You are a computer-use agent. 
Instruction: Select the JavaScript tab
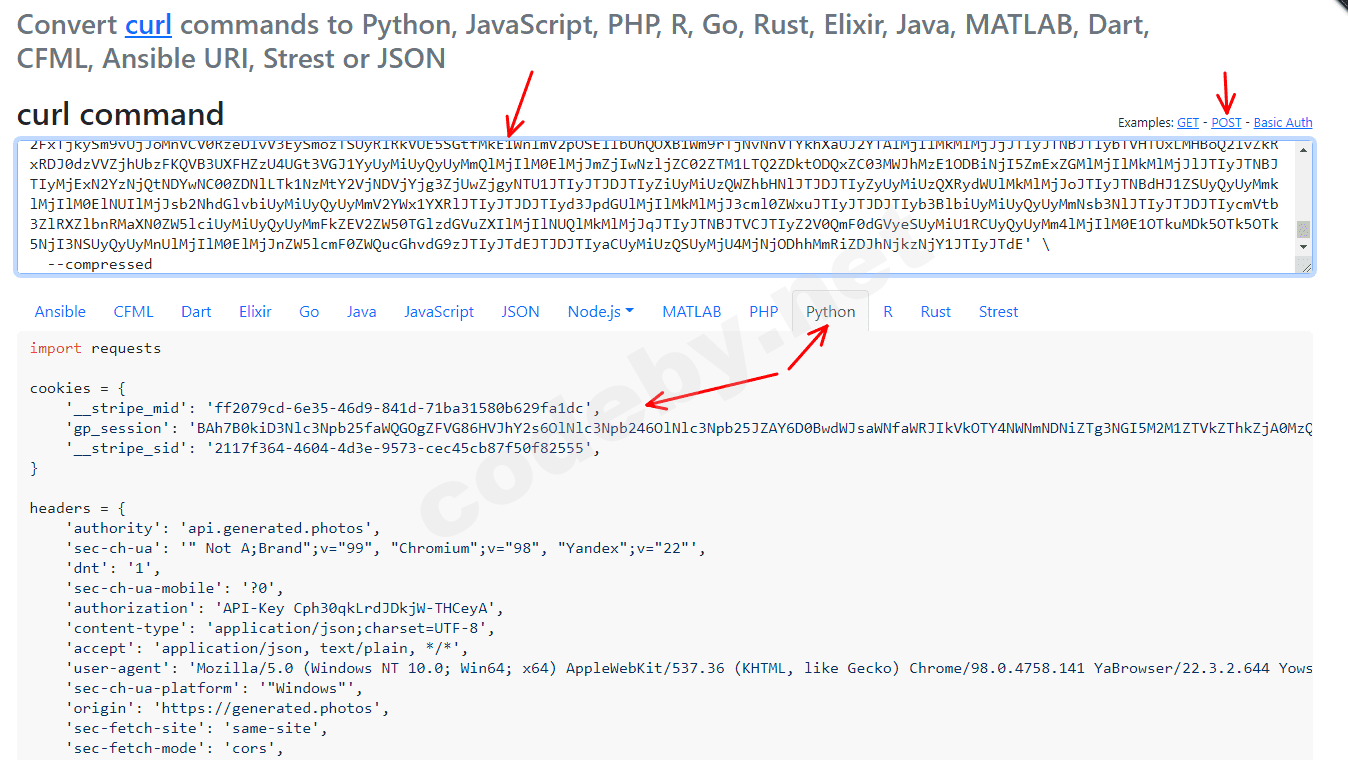coord(439,312)
